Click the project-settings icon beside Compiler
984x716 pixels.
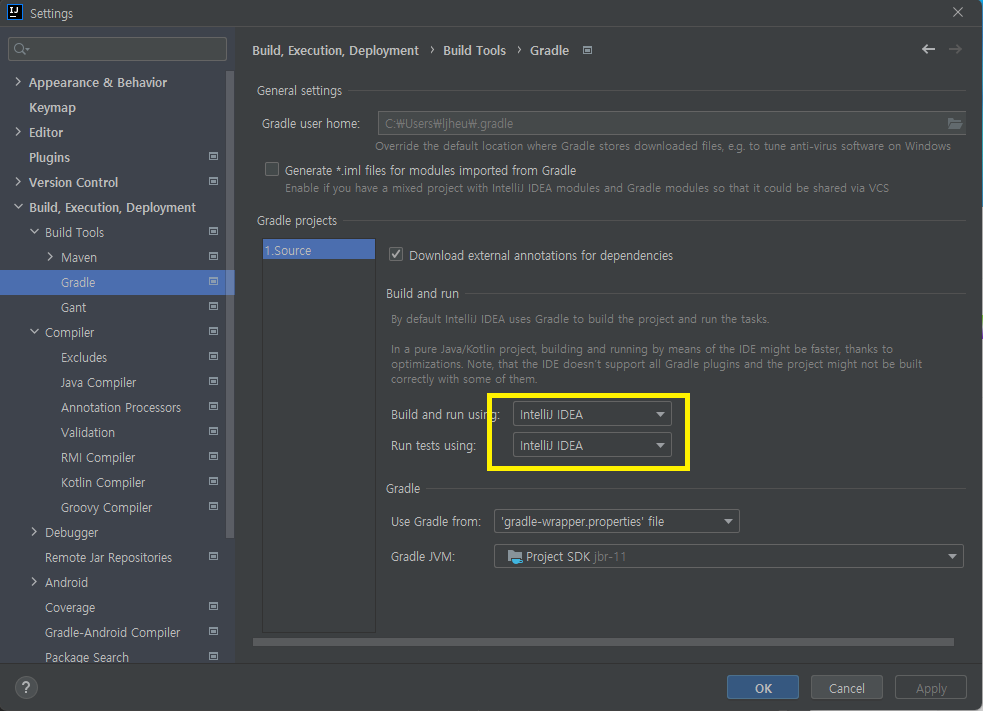[x=213, y=331]
